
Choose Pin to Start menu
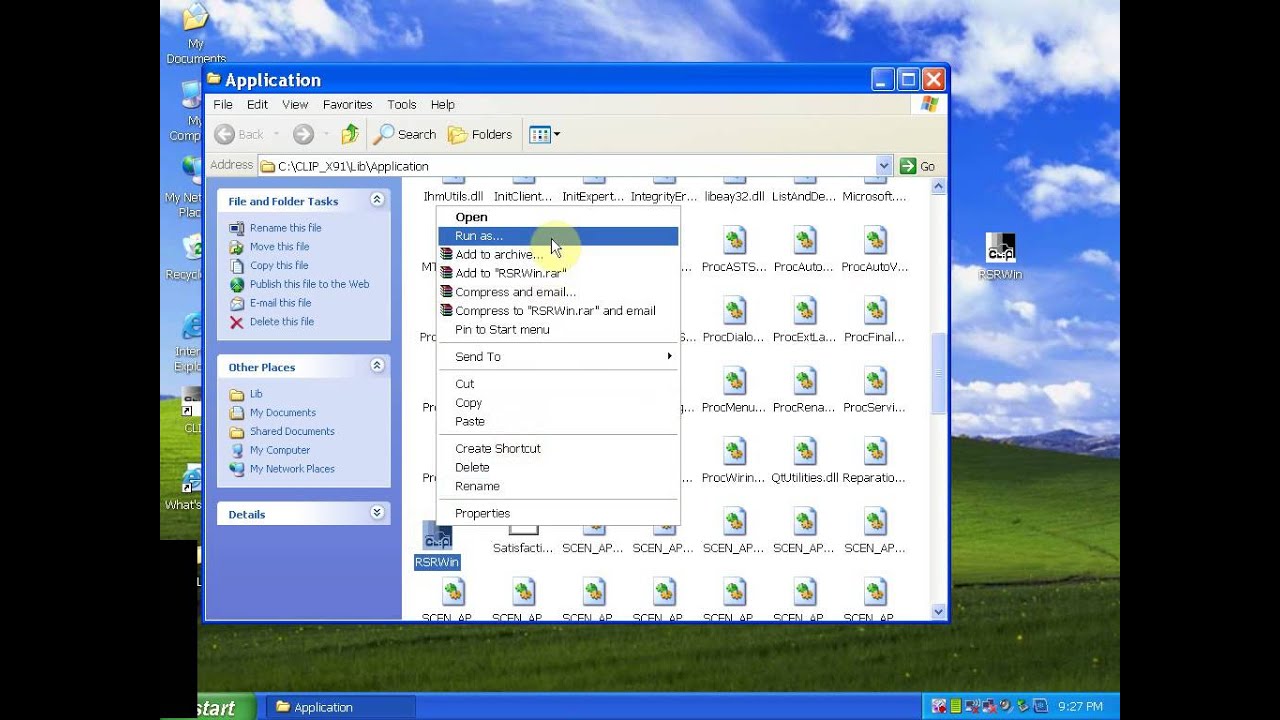click(x=558, y=329)
